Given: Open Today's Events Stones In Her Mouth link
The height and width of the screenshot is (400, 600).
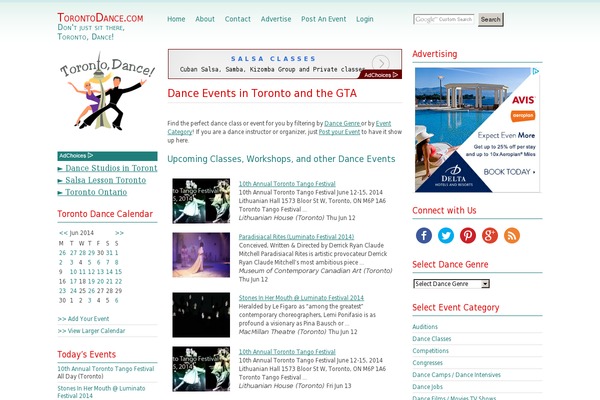Looking at the screenshot, I should pos(101,392).
